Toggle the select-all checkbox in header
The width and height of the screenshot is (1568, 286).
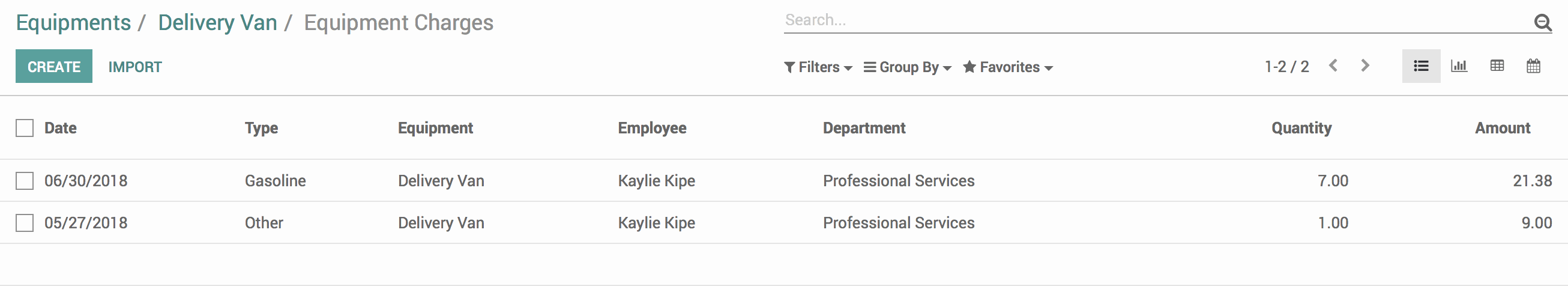coord(25,128)
